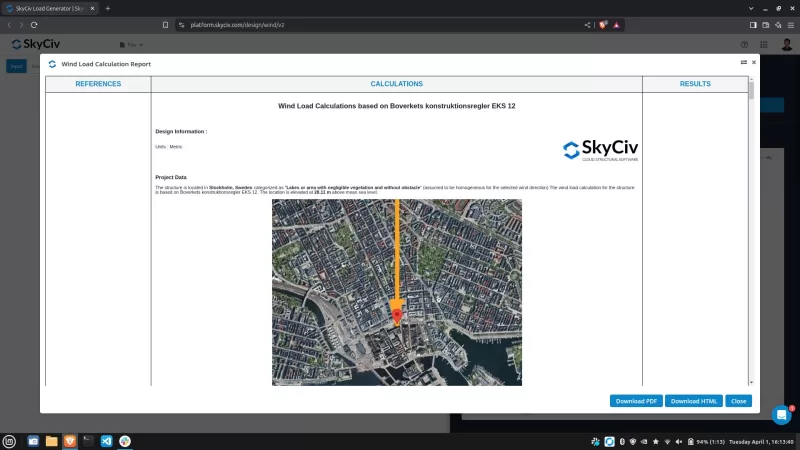800x450 pixels.
Task: Select the SkyCiv Load Generator tab
Action: 50,8
